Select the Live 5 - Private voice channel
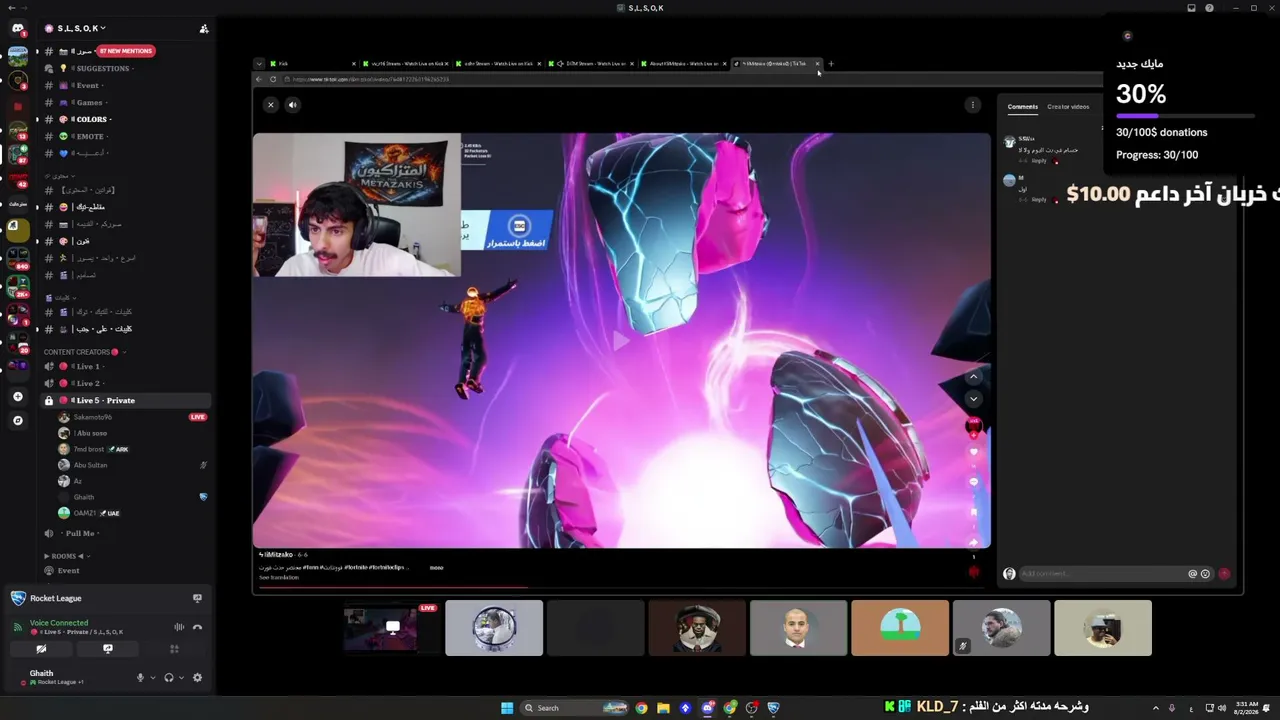 click(x=125, y=400)
